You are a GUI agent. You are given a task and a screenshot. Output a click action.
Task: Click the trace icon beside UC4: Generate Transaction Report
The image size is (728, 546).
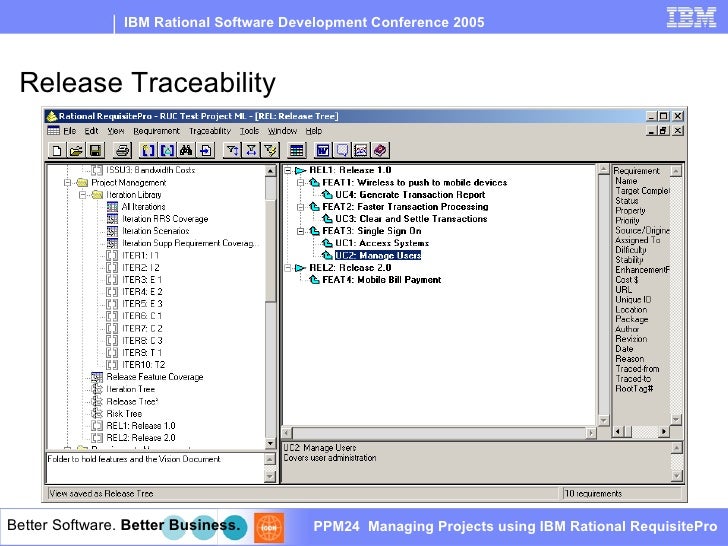pyautogui.click(x=327, y=195)
